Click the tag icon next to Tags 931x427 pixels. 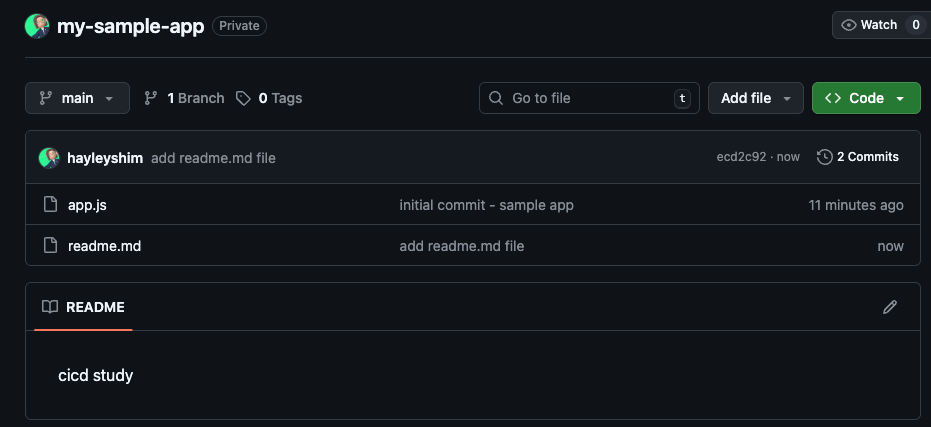[x=243, y=98]
